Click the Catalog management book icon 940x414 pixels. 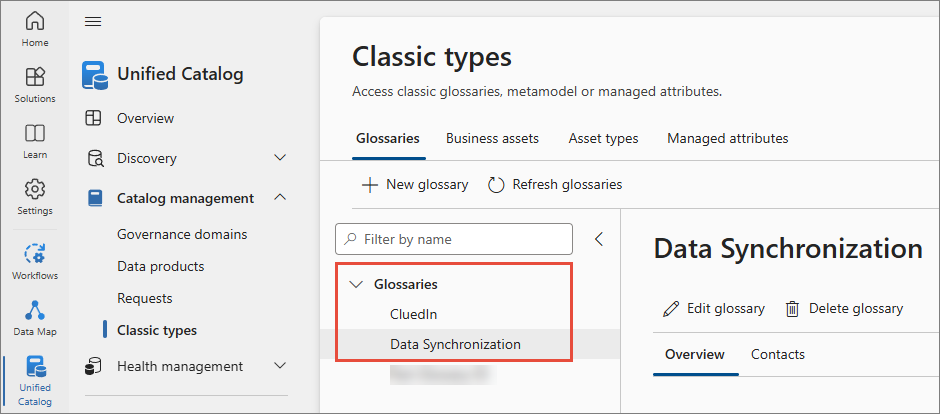[95, 198]
